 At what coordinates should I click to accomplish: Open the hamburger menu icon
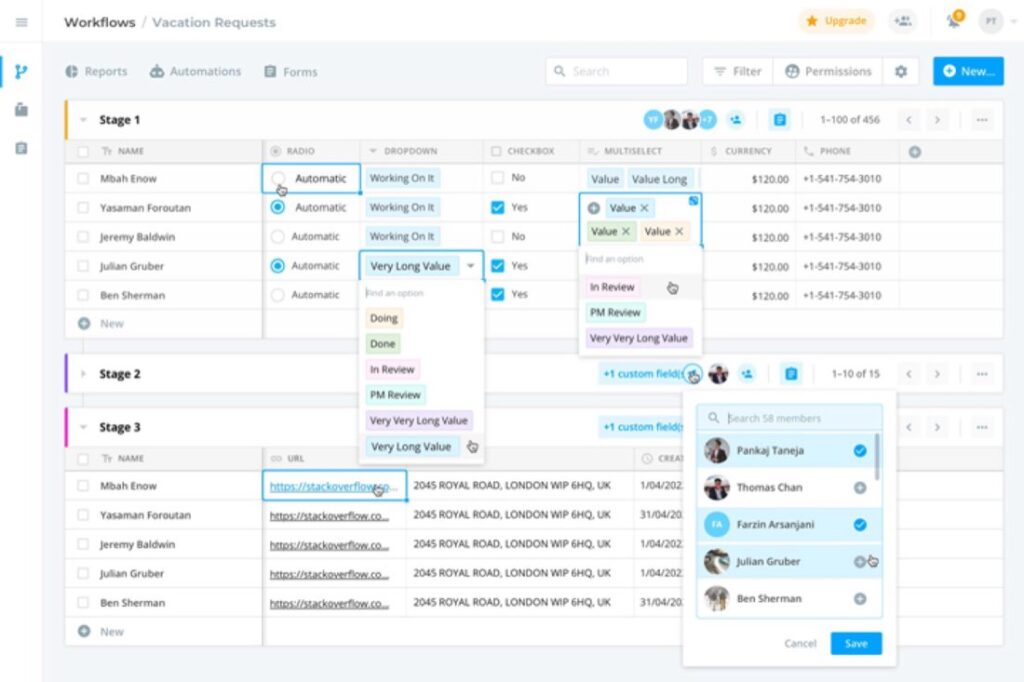tap(22, 22)
